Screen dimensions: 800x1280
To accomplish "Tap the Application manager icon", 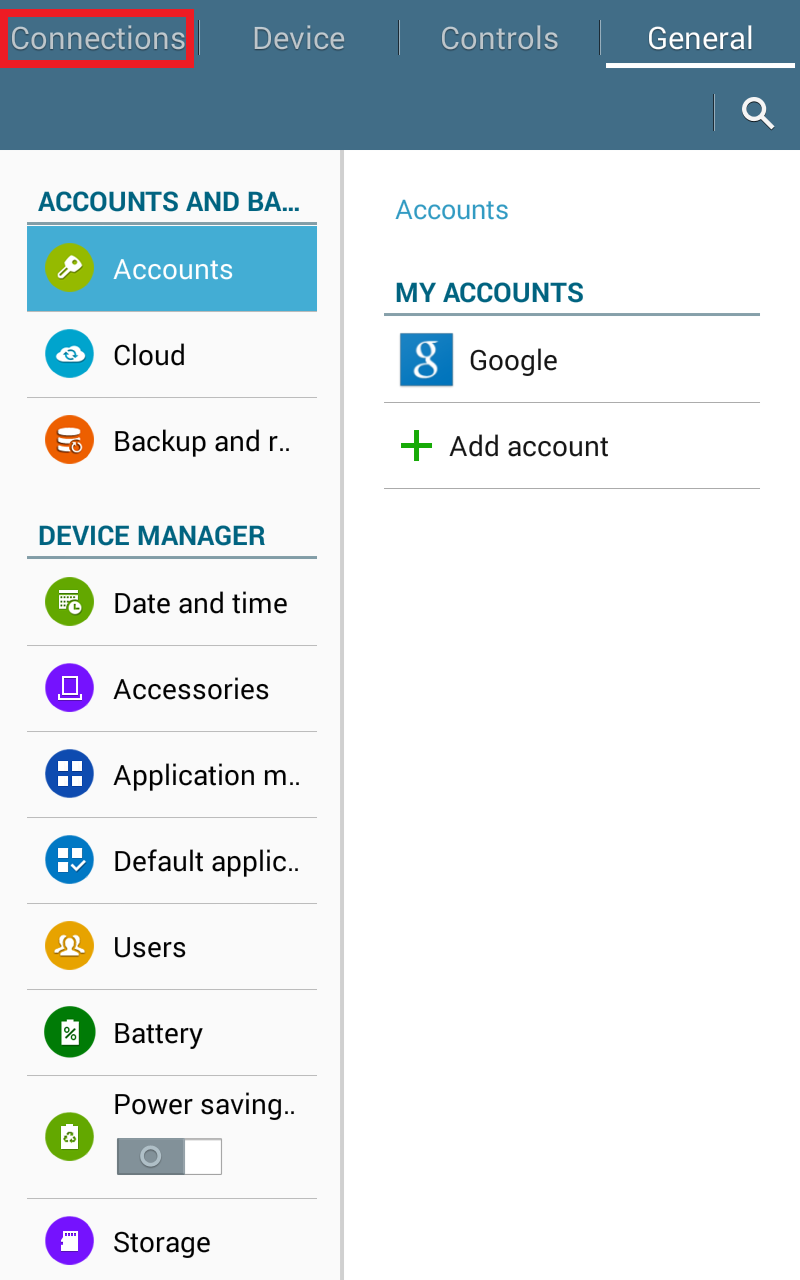I will click(69, 775).
